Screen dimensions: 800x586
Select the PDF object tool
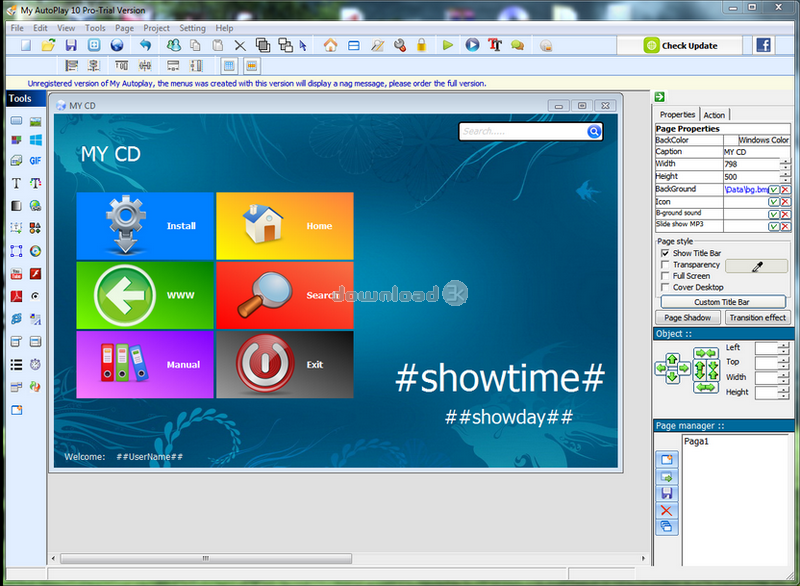(x=16, y=296)
